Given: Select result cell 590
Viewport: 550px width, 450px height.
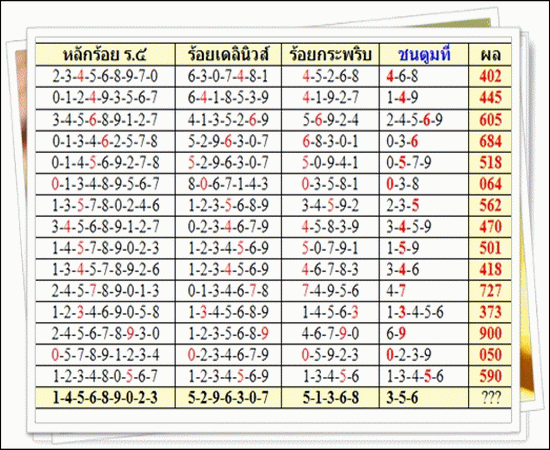Looking at the screenshot, I should coord(490,376).
